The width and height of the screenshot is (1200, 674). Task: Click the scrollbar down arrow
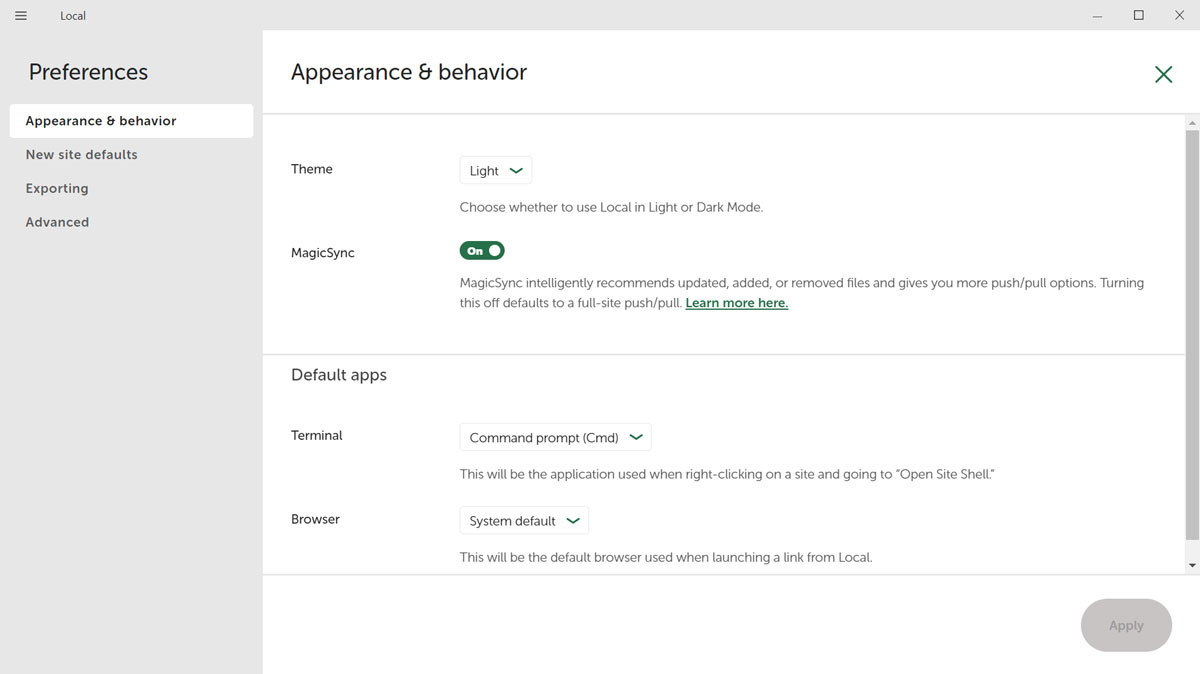pyautogui.click(x=1191, y=566)
